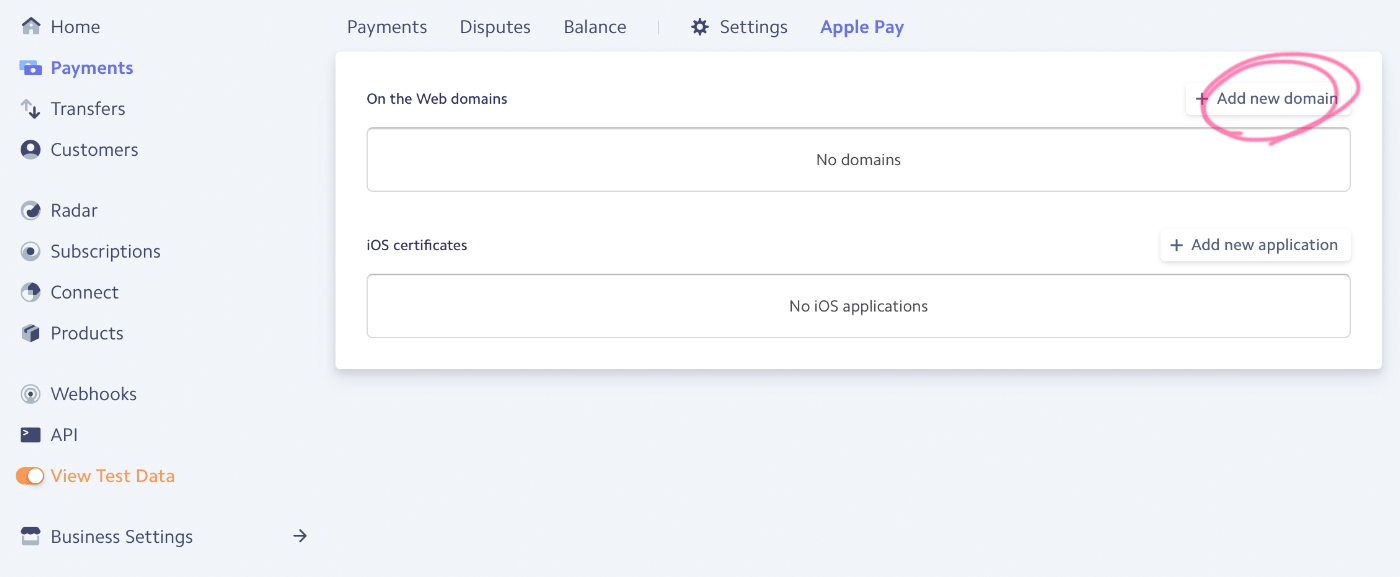Click the Transfers arrows icon
1400x577 pixels.
pyautogui.click(x=31, y=109)
